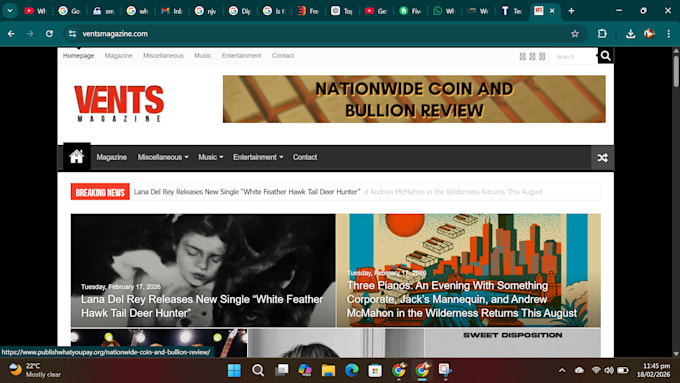Expand the Entertainment dropdown in navigation bar
This screenshot has width=680, height=383.
coord(258,157)
